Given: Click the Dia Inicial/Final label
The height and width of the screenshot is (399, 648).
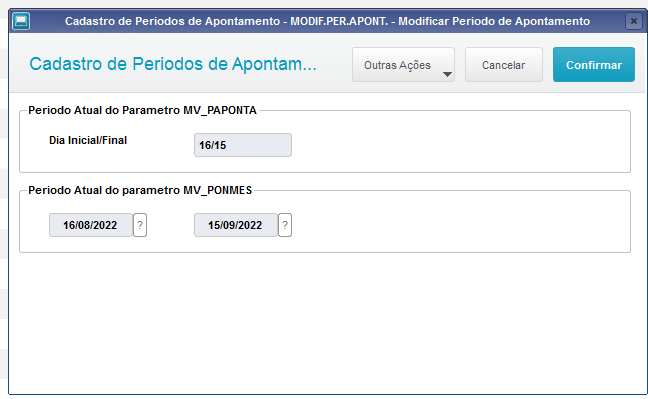Looking at the screenshot, I should 88,140.
